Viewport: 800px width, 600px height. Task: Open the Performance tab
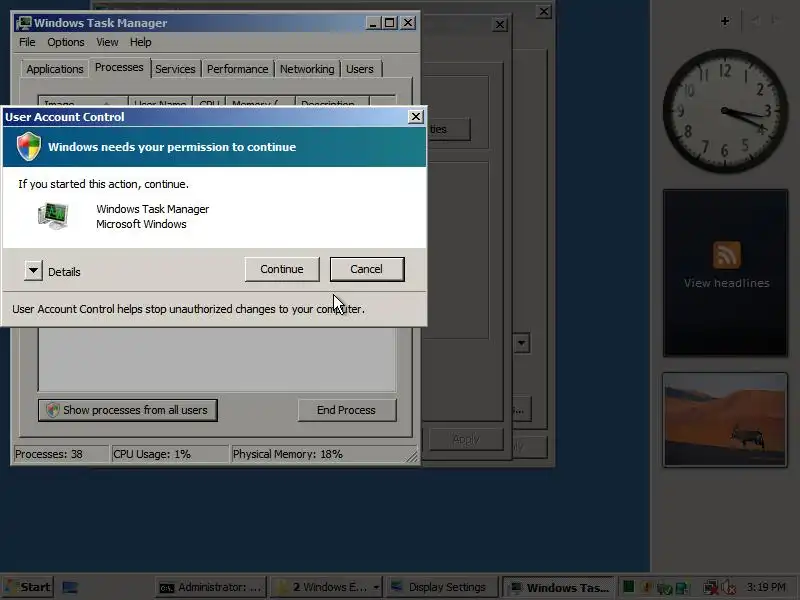[238, 69]
